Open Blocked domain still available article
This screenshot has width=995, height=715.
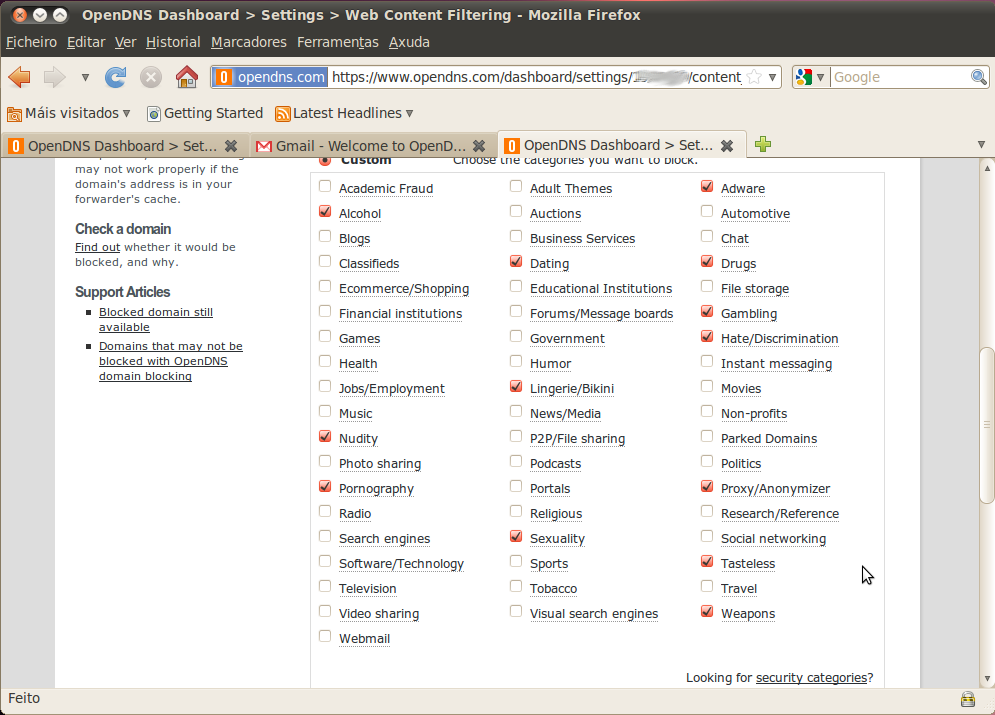click(155, 320)
